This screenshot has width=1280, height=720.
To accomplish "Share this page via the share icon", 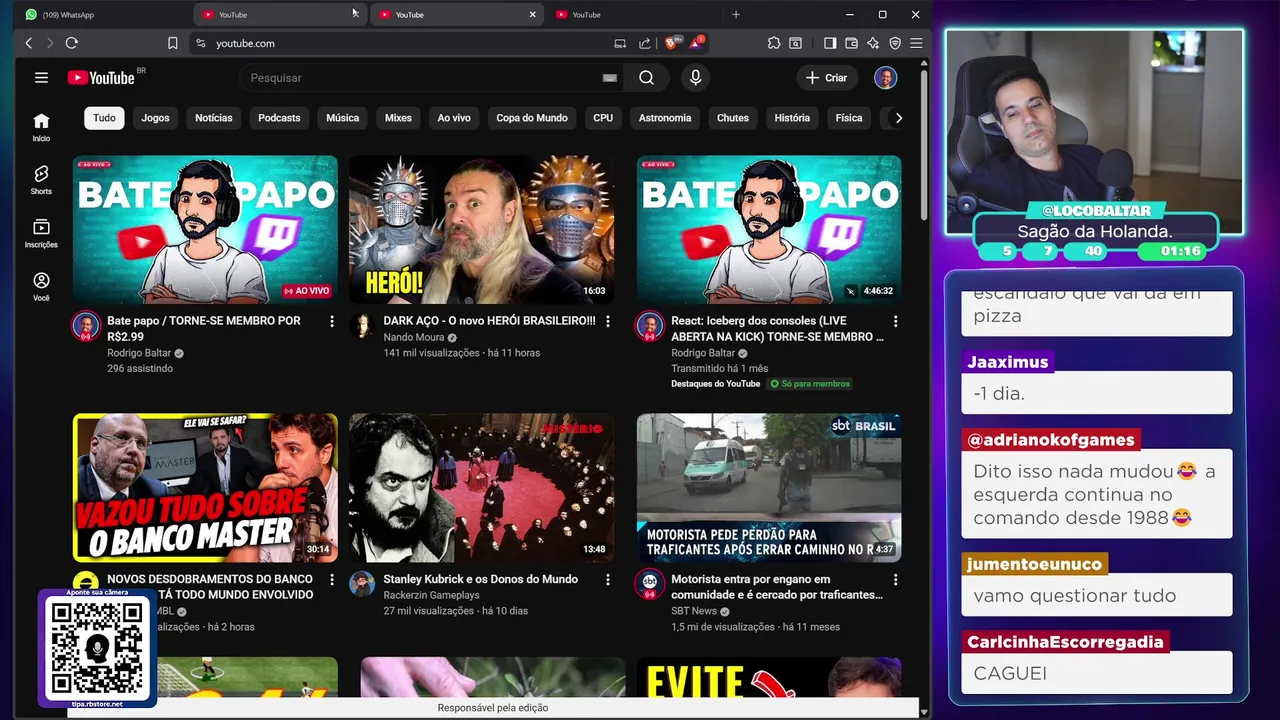I will point(645,43).
